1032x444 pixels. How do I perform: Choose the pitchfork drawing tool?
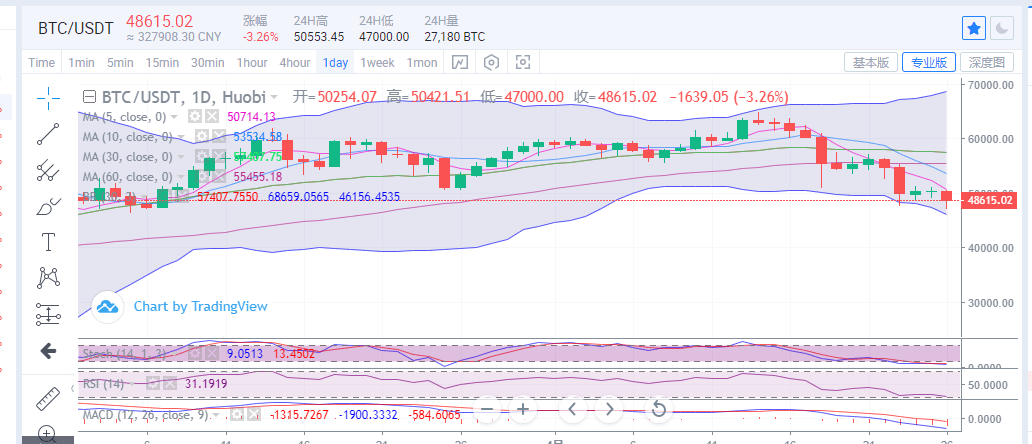coord(48,170)
